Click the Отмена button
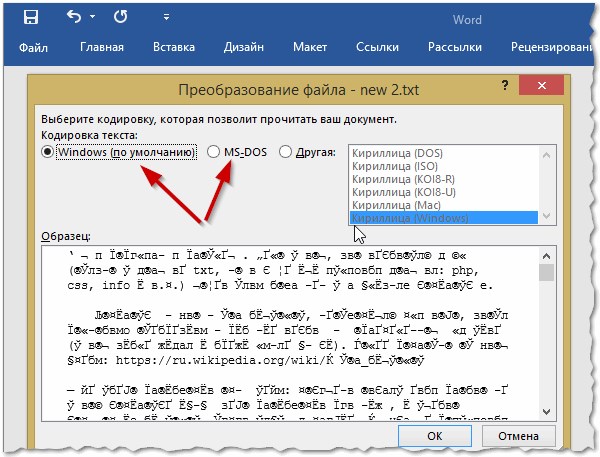The image size is (600, 457). click(x=518, y=436)
